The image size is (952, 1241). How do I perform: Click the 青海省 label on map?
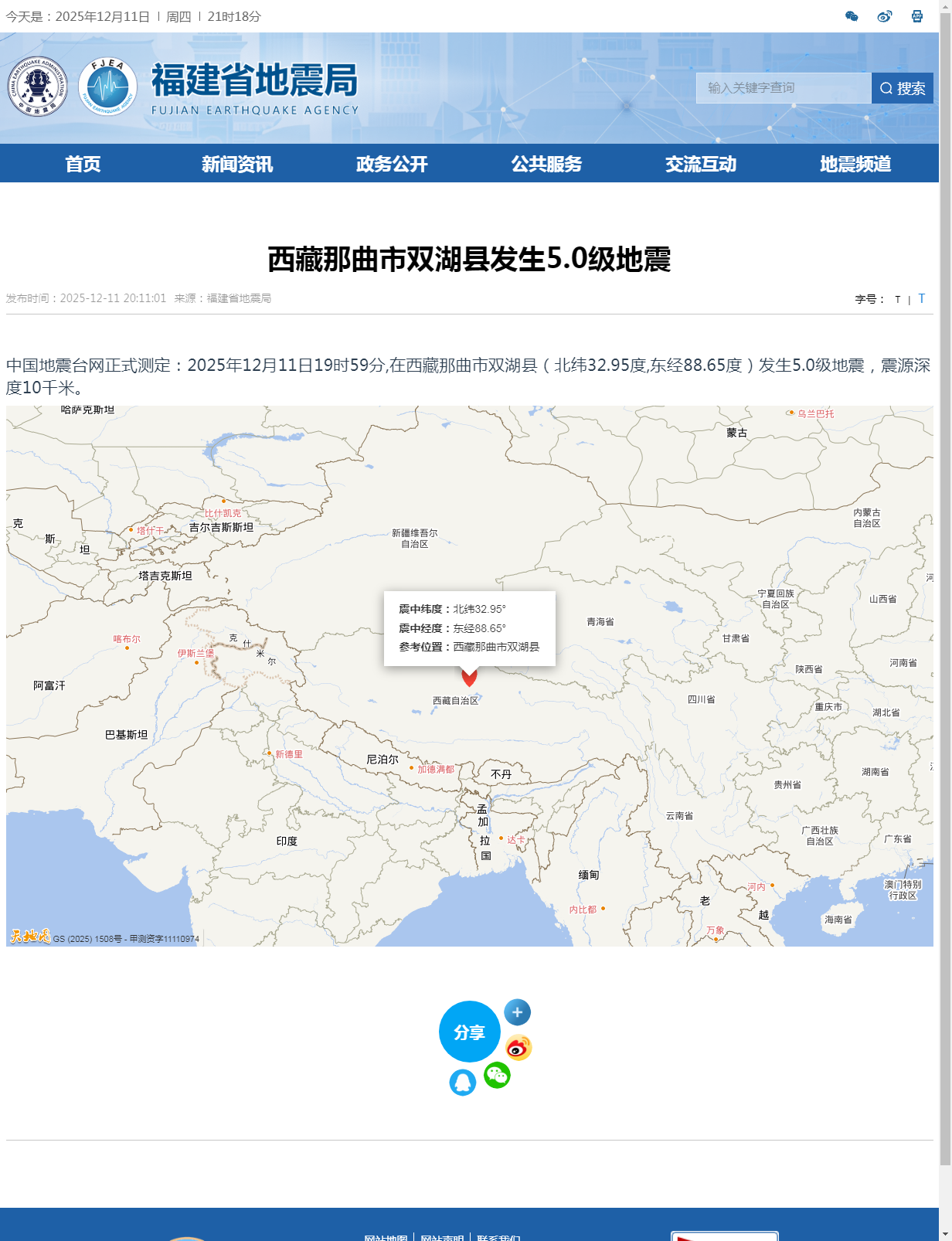pyautogui.click(x=600, y=622)
